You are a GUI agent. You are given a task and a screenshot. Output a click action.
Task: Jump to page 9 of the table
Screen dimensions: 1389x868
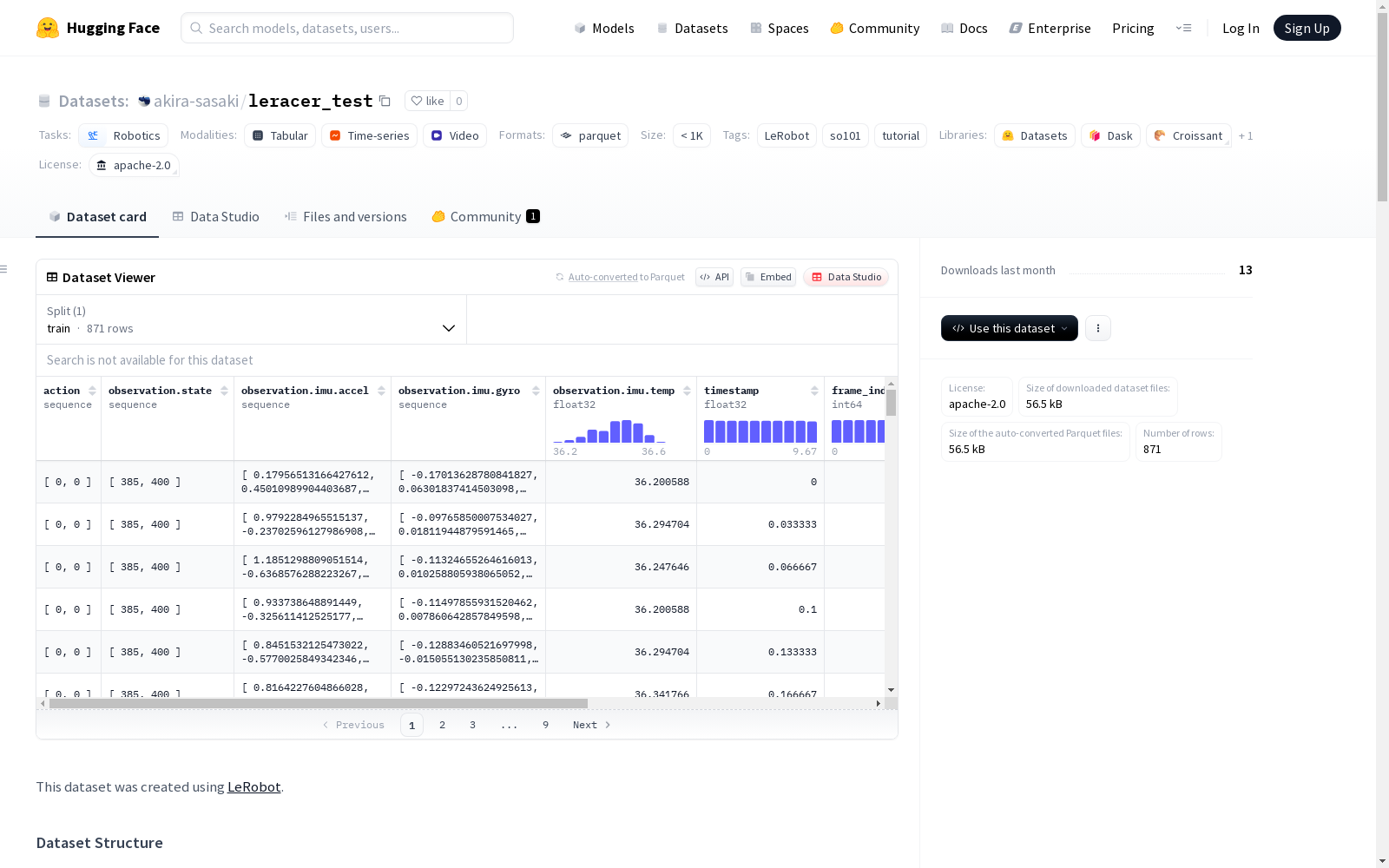coord(546,725)
